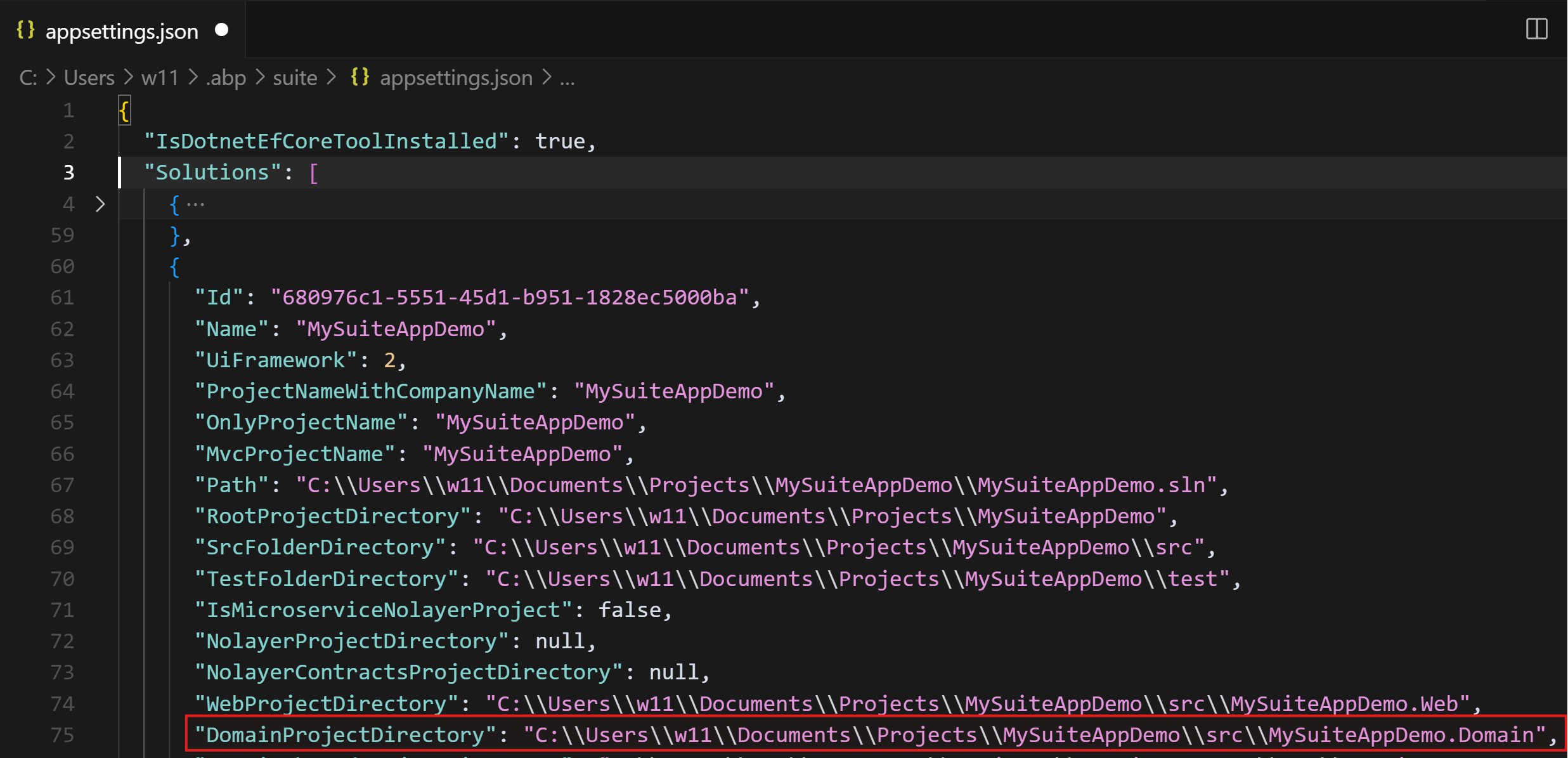Click the "NolayerContractsProjectDirectory" key
This screenshot has height=758, width=1568.
coord(408,672)
